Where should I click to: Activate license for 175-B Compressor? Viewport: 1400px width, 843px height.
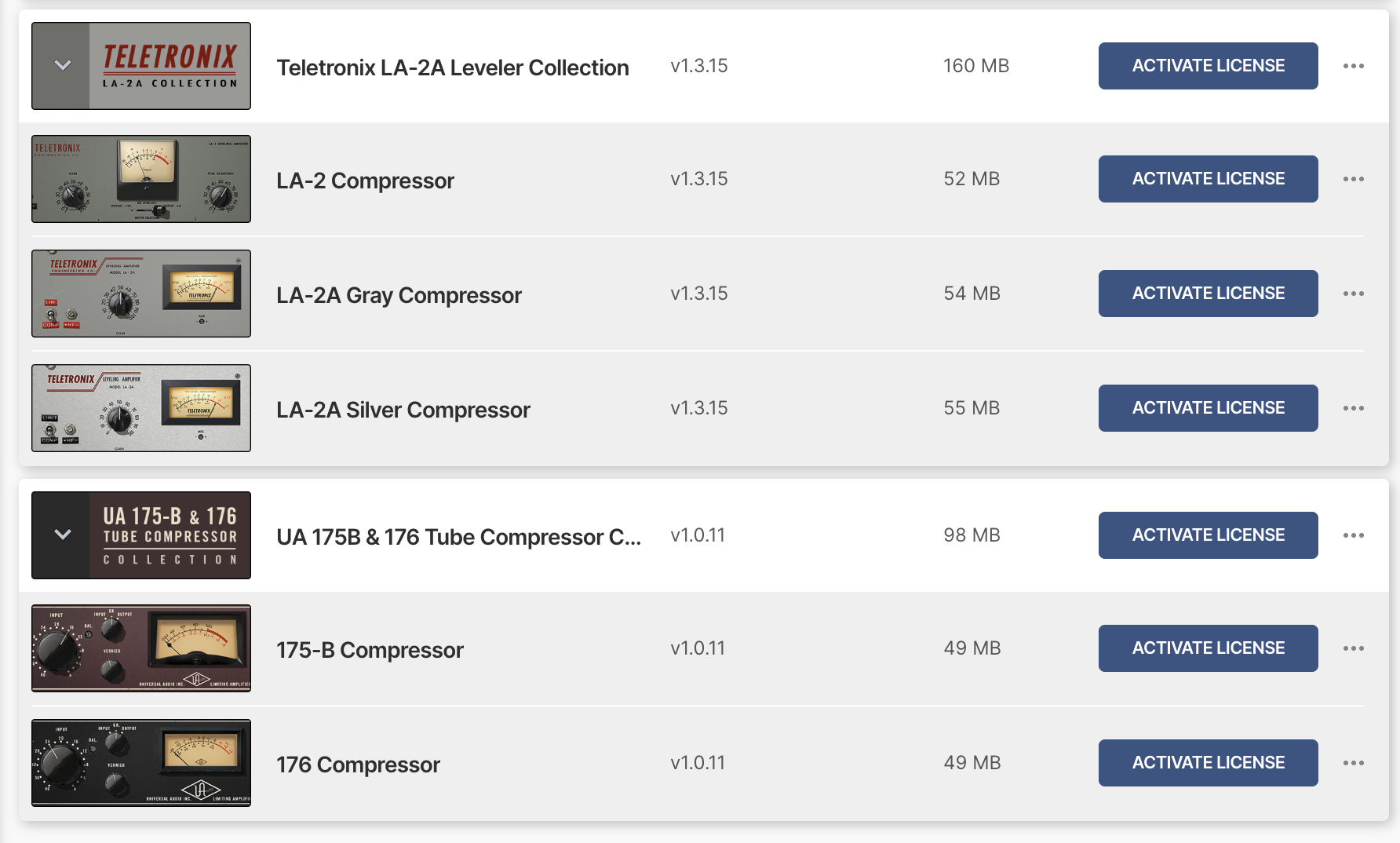pos(1208,648)
